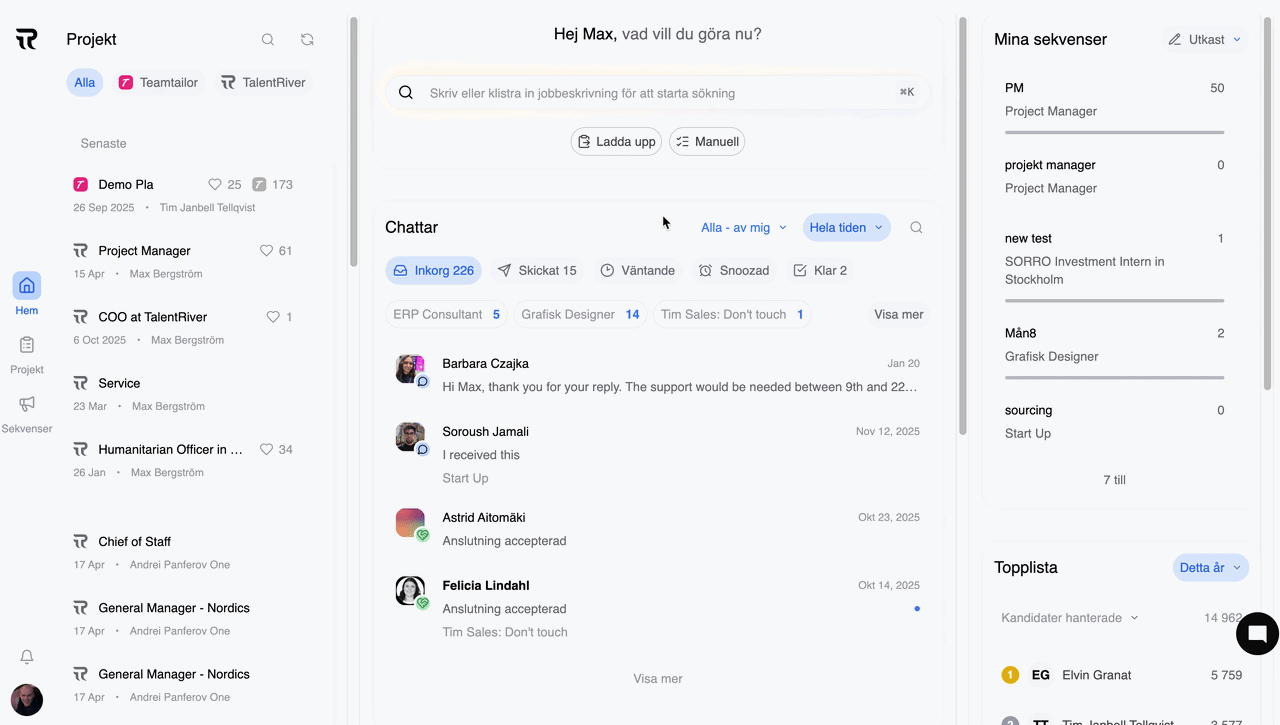Open Hela tiden time filter dropdown
Screen dimensions: 1280x725
click(847, 228)
